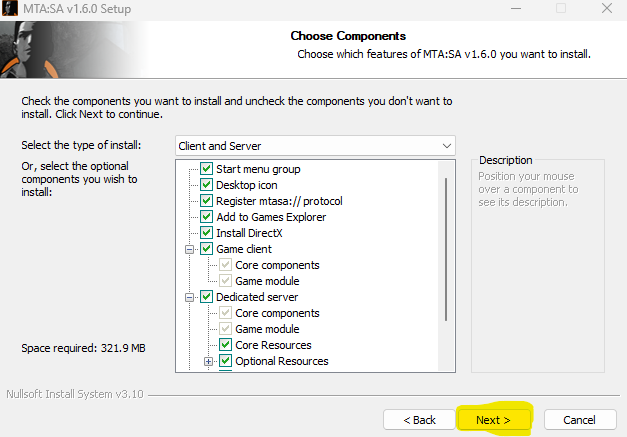Select Core components under Dedicated server
627x437 pixels.
[x=277, y=313]
